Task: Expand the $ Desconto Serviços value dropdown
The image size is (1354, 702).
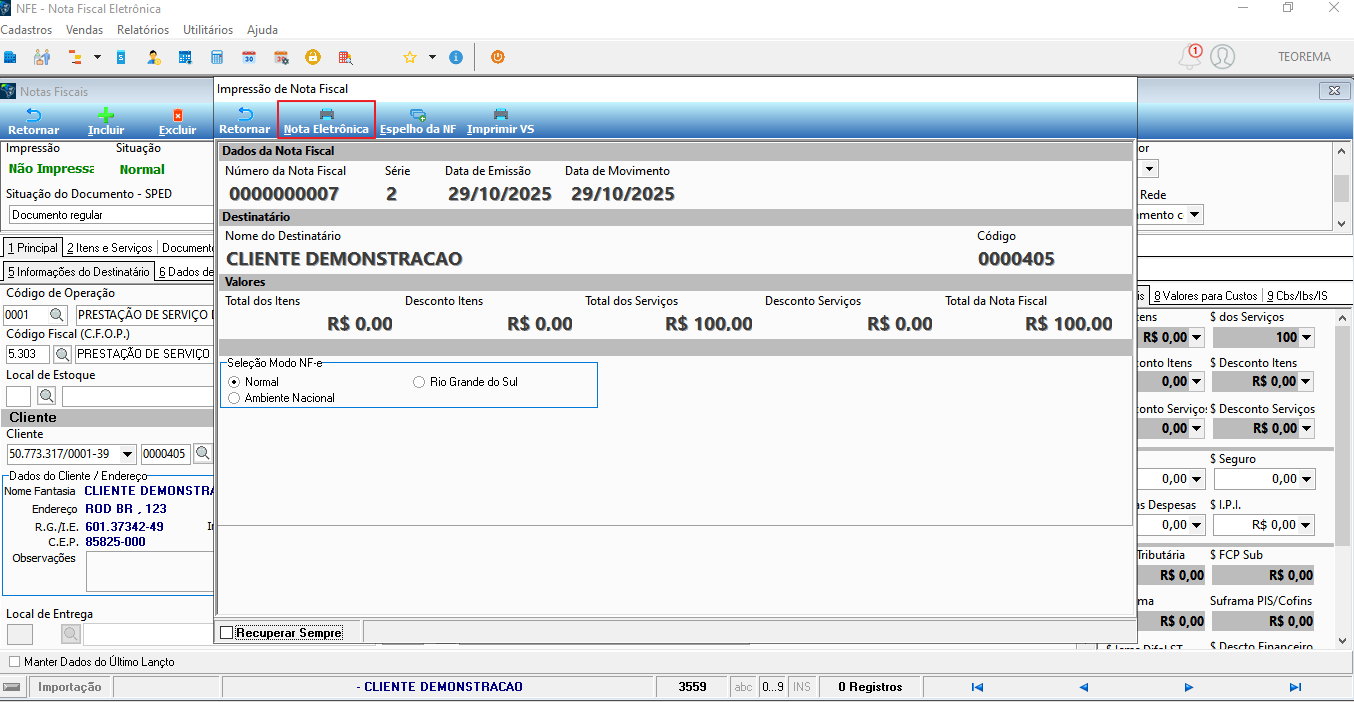Action: tap(1306, 428)
